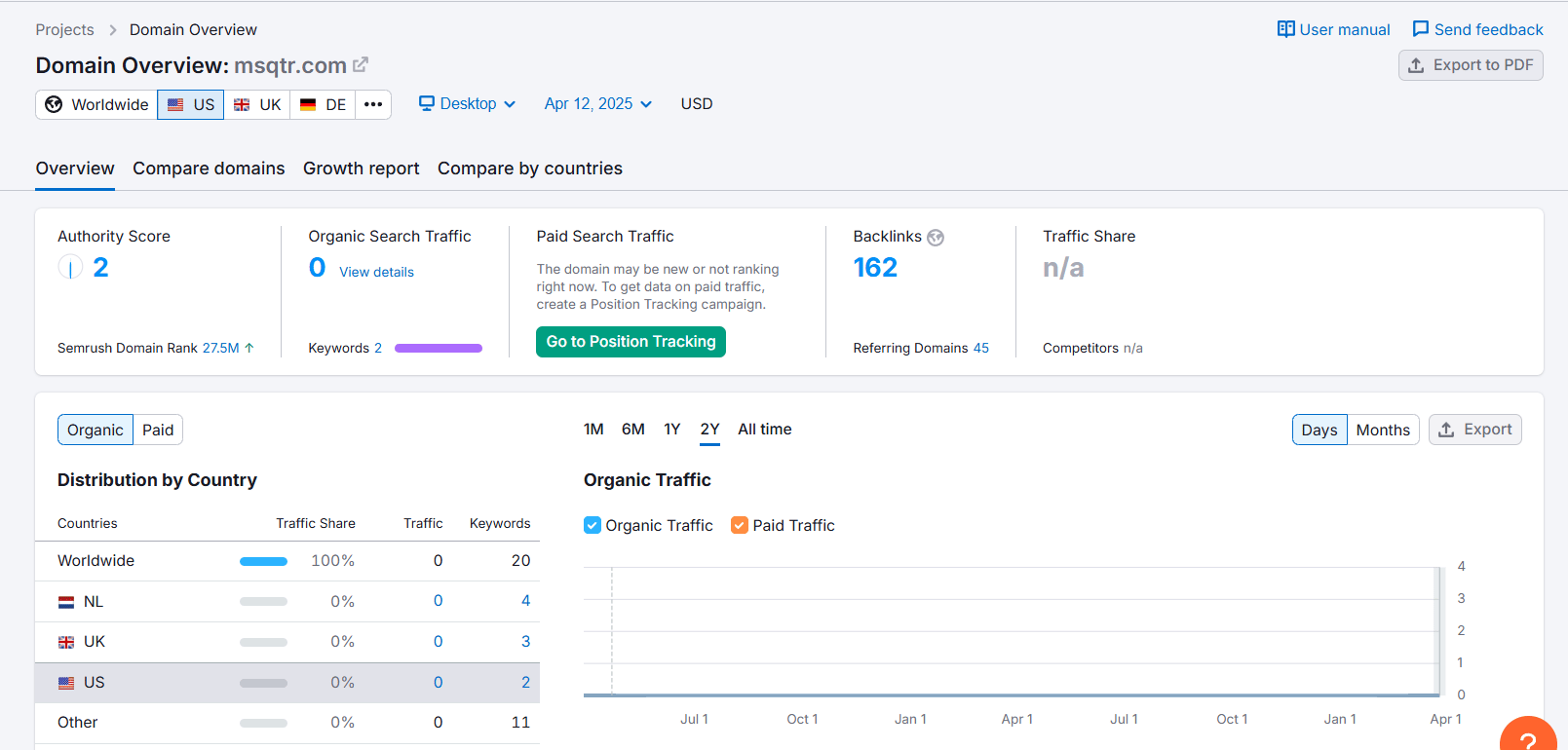The image size is (1568, 750).
Task: Click NL gray traffic share bar
Action: [263, 602]
